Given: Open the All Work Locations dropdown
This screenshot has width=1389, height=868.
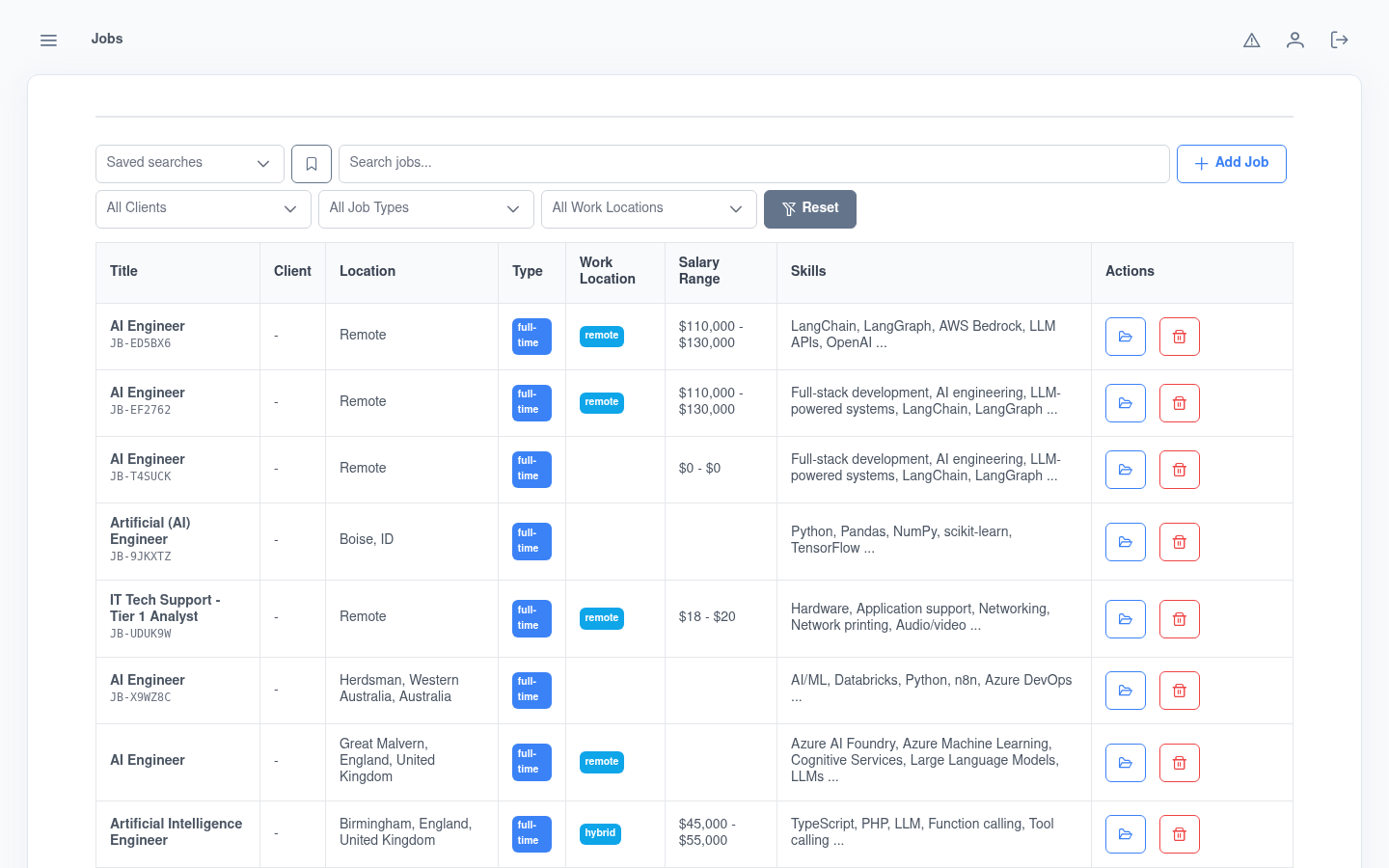Looking at the screenshot, I should tap(649, 209).
